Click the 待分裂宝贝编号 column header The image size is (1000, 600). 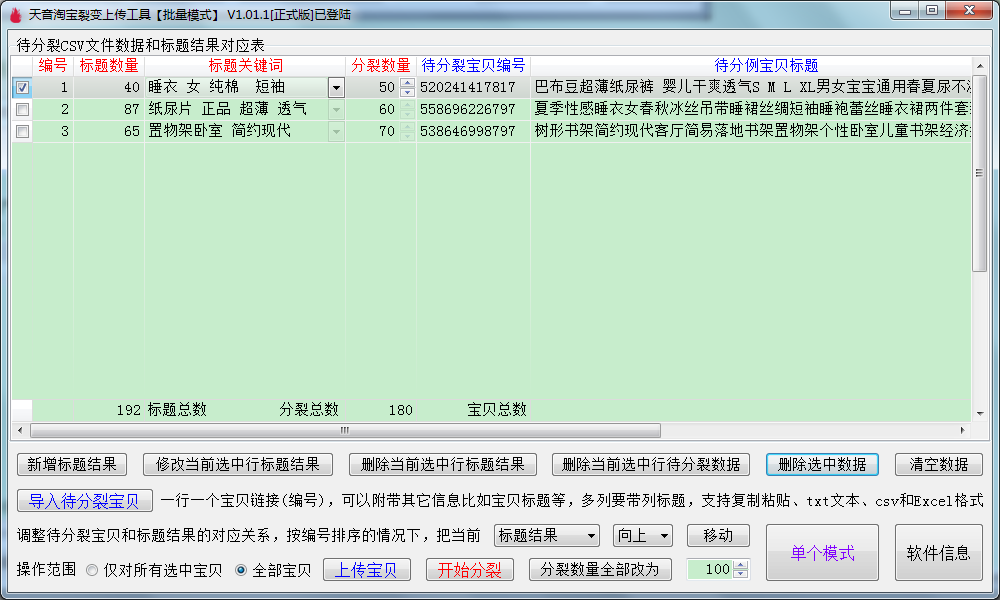[473, 66]
